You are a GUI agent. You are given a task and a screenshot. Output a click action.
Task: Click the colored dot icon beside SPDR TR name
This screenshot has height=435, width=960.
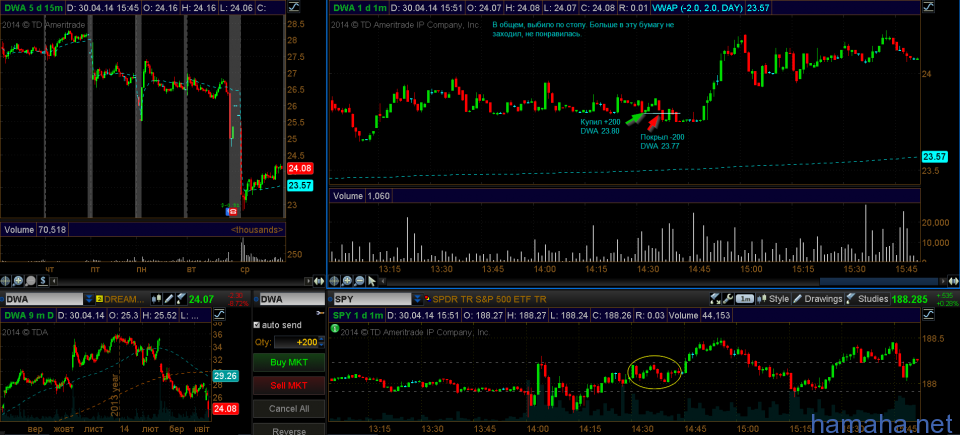(427, 299)
